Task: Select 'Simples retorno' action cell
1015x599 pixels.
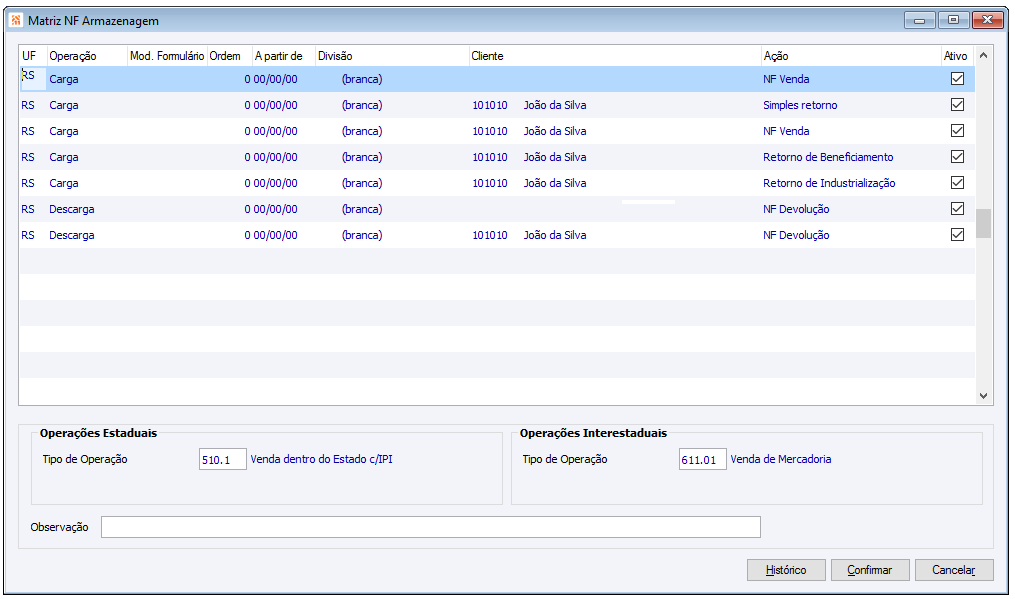Action: pos(800,105)
